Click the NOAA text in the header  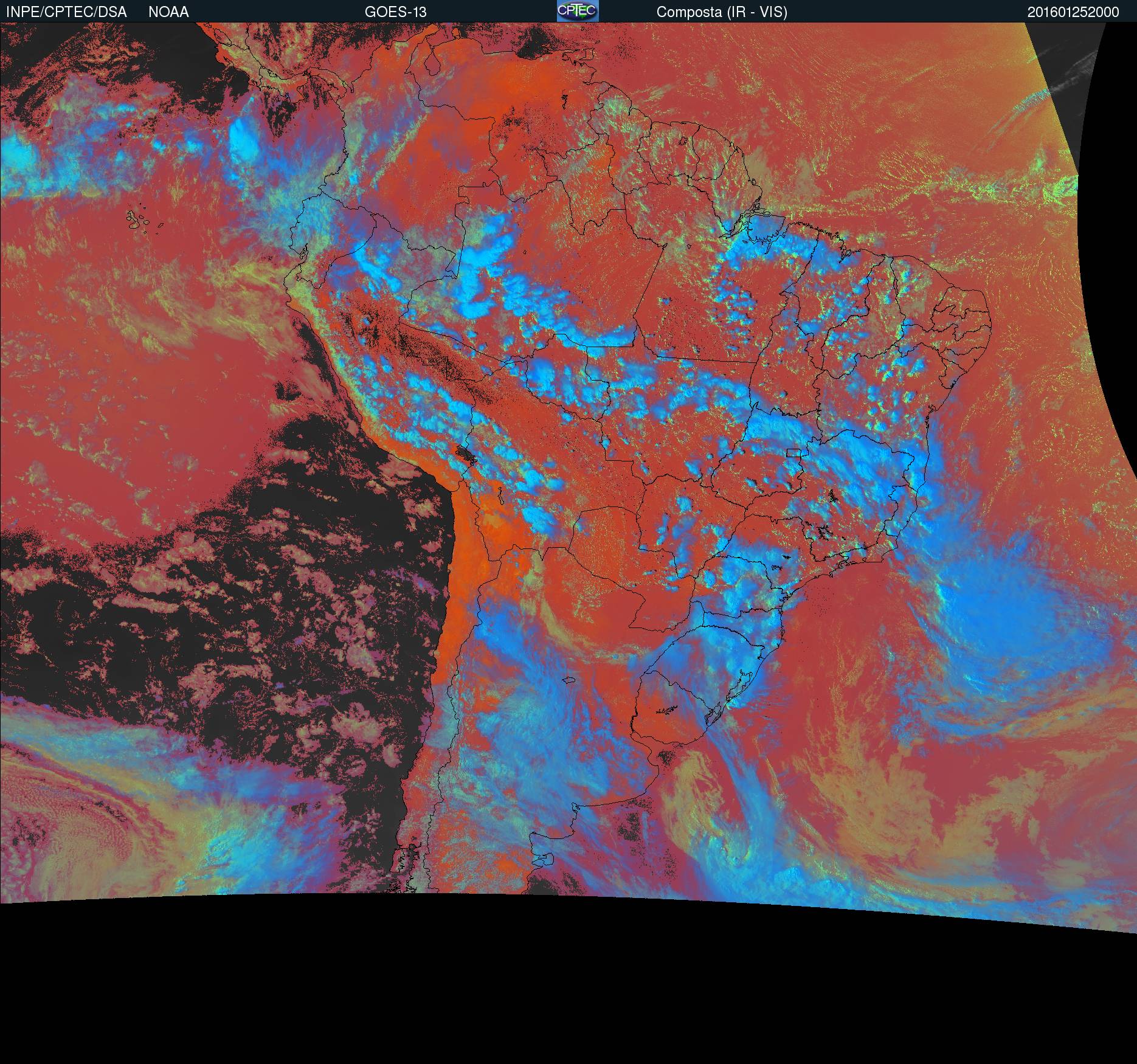pyautogui.click(x=168, y=12)
